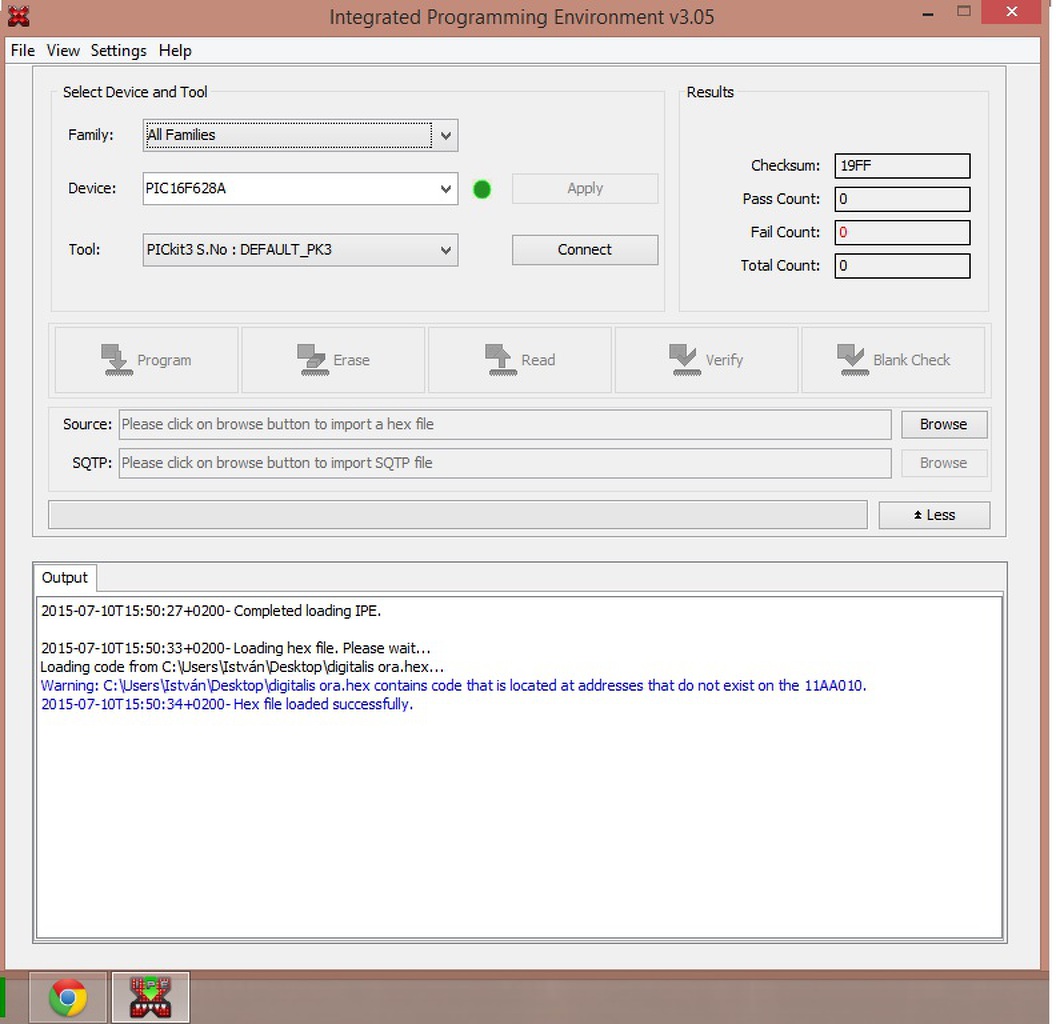
Task: Click the Apply button
Action: (585, 189)
